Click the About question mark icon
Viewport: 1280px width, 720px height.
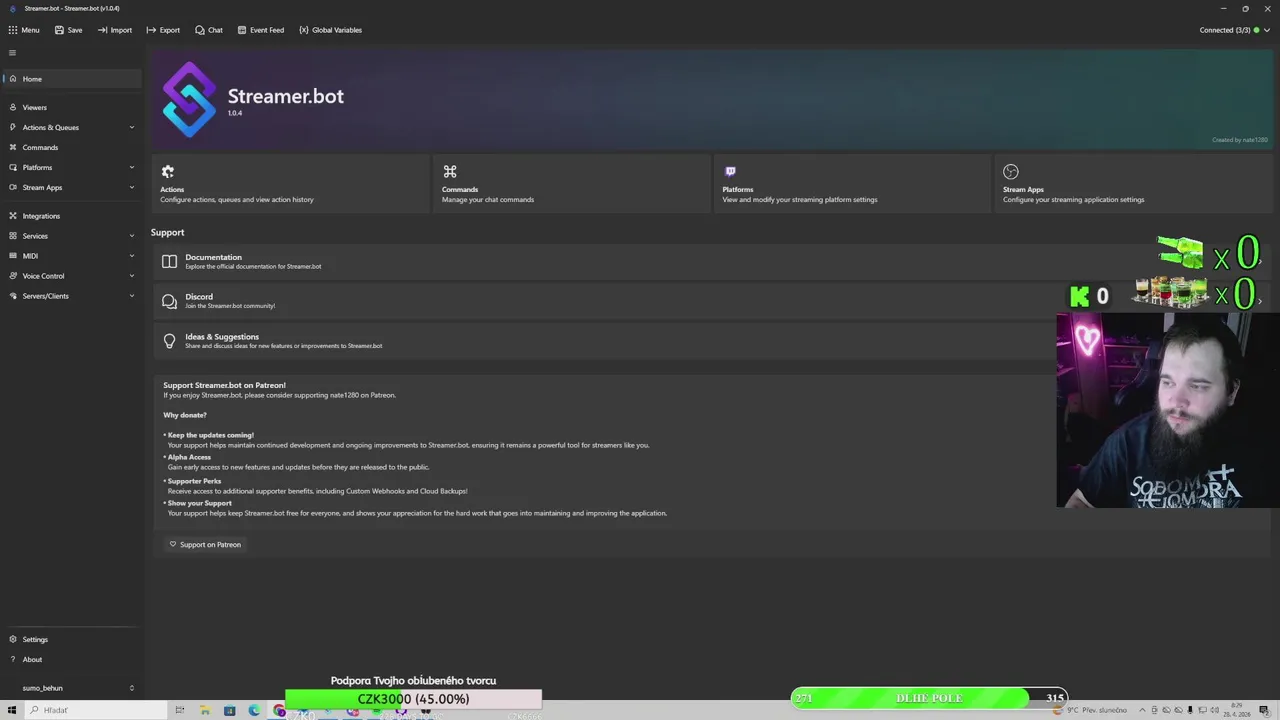pyautogui.click(x=13, y=660)
